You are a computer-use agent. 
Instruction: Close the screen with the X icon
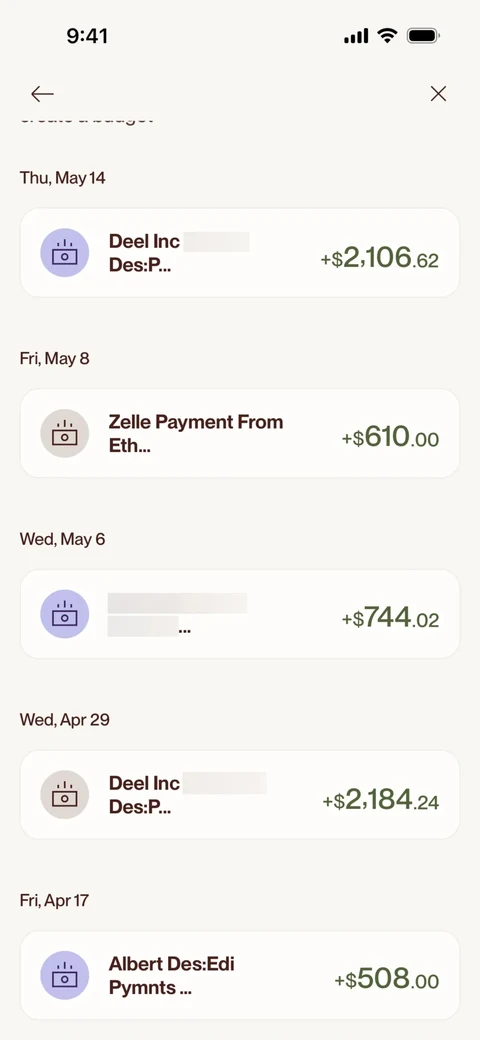(438, 94)
